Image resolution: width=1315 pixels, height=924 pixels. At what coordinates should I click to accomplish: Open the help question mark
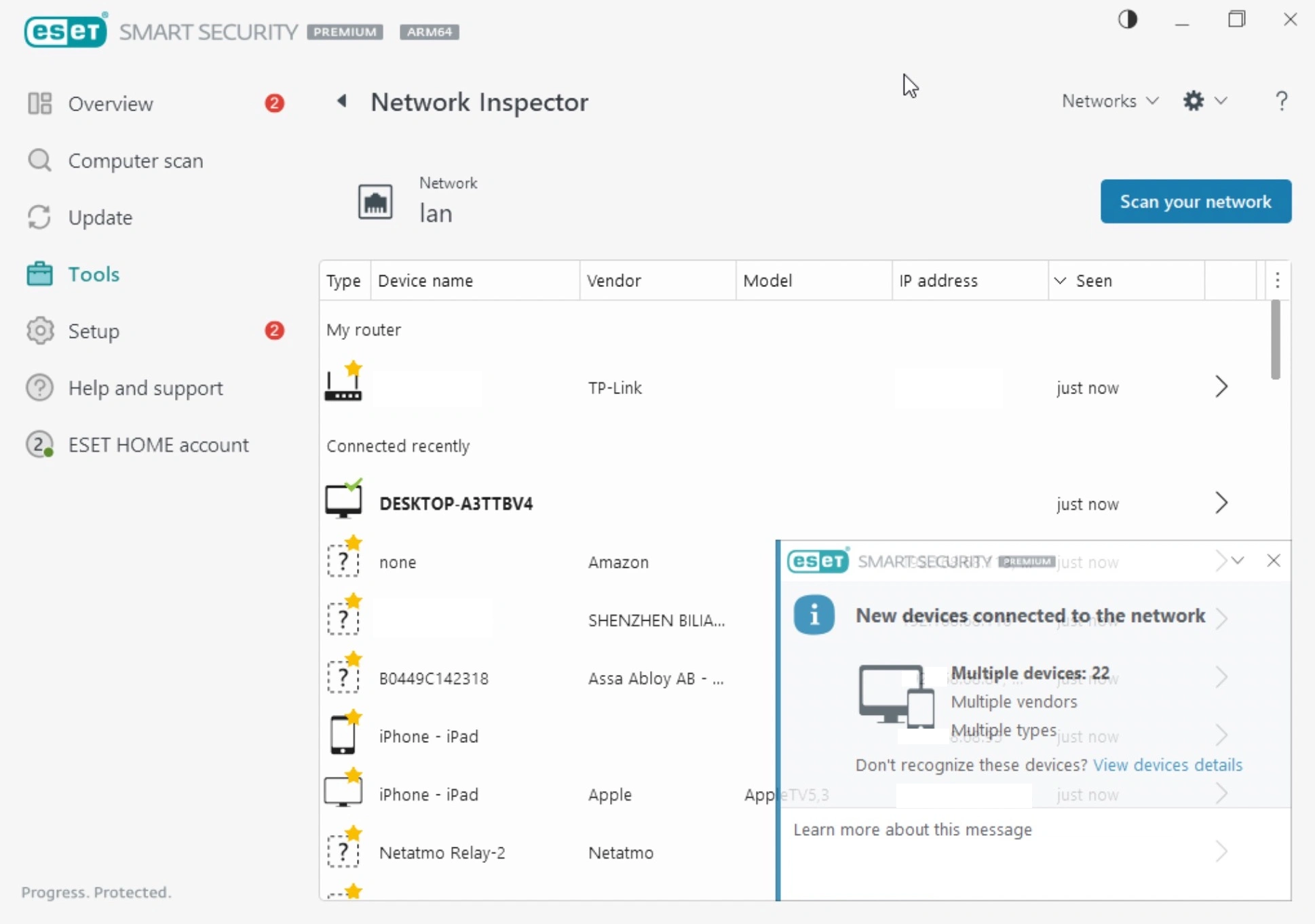(x=1281, y=101)
